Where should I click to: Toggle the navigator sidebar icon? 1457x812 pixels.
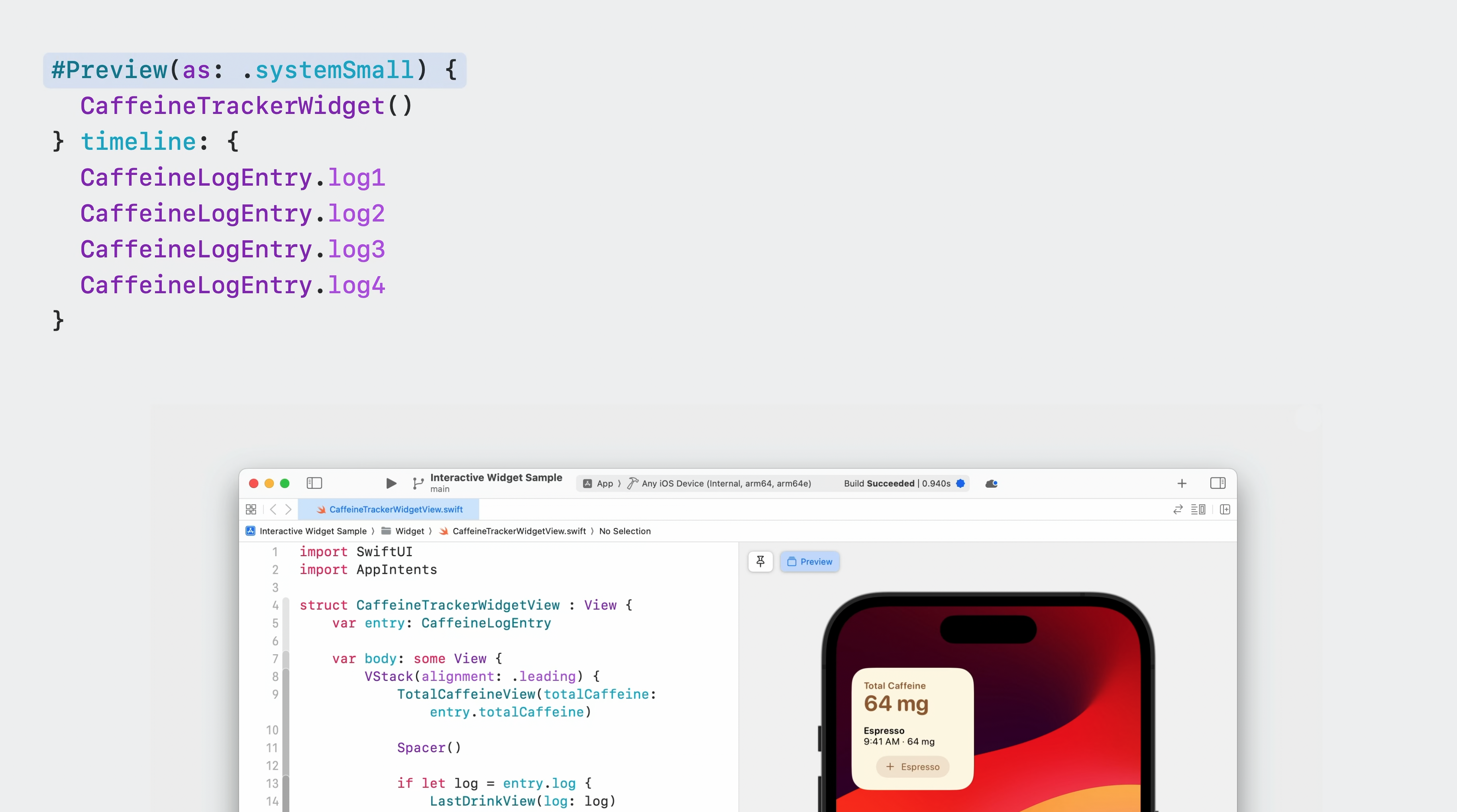click(314, 483)
